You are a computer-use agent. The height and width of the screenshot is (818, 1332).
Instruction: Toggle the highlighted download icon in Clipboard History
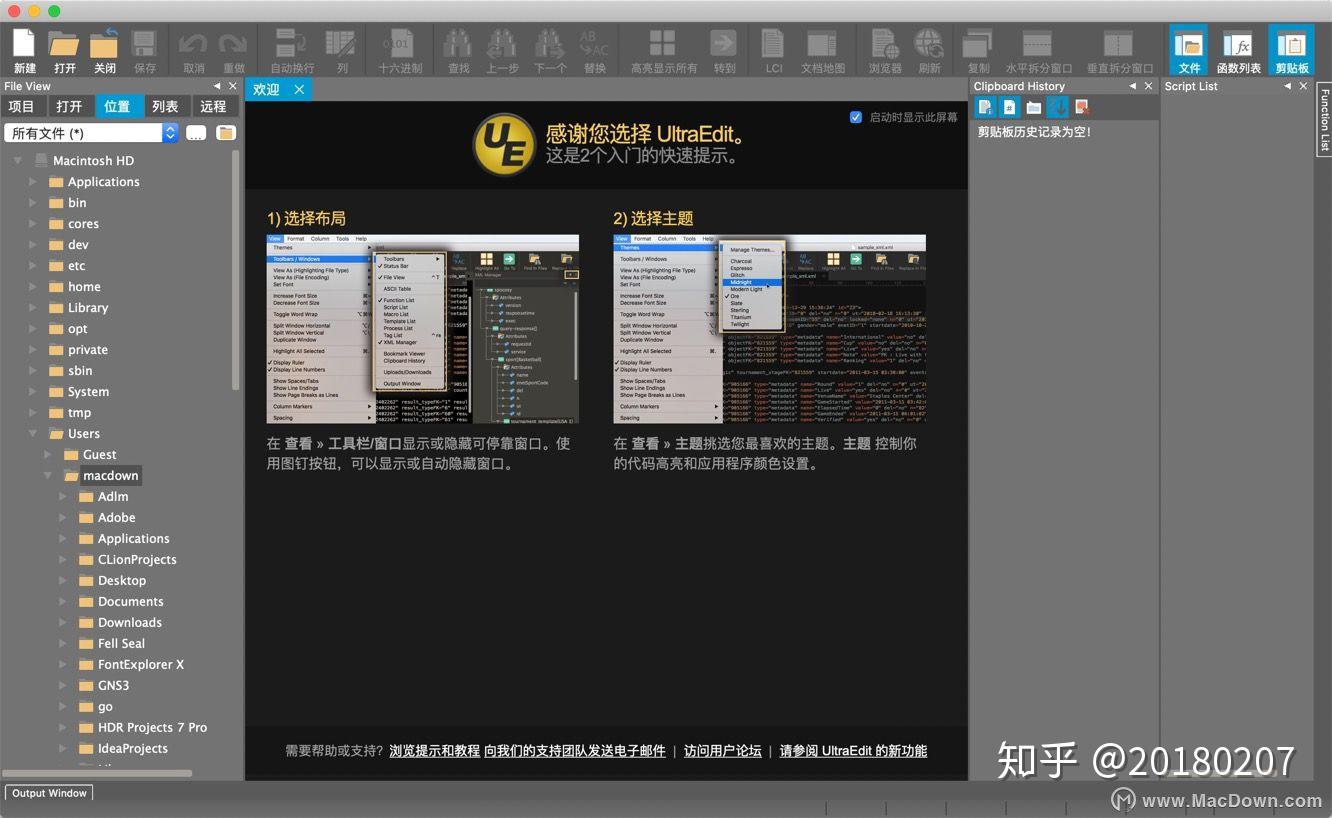pos(1058,107)
